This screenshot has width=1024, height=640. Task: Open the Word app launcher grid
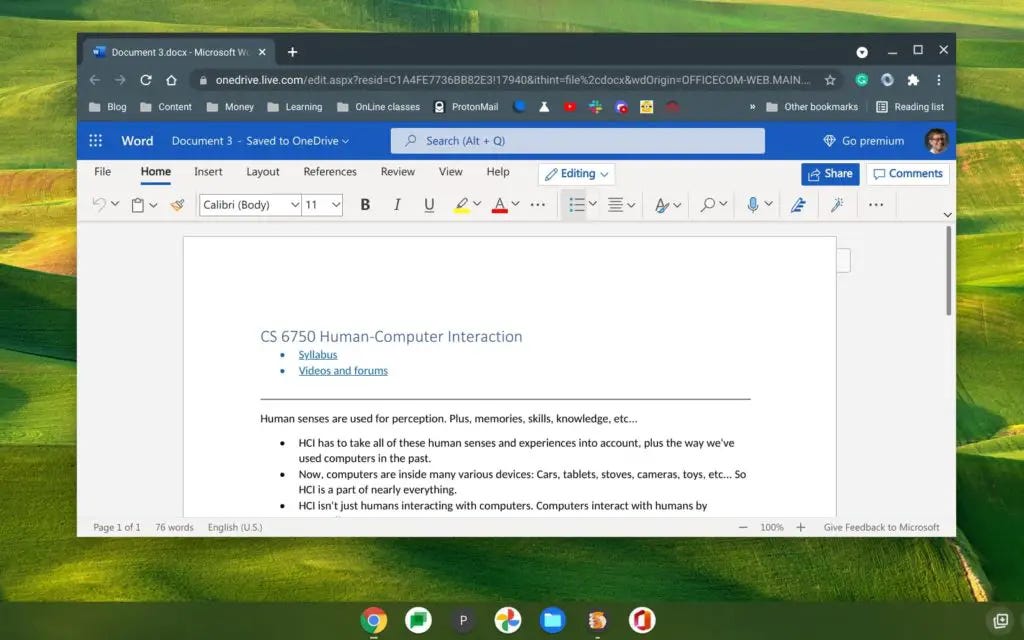pyautogui.click(x=95, y=140)
